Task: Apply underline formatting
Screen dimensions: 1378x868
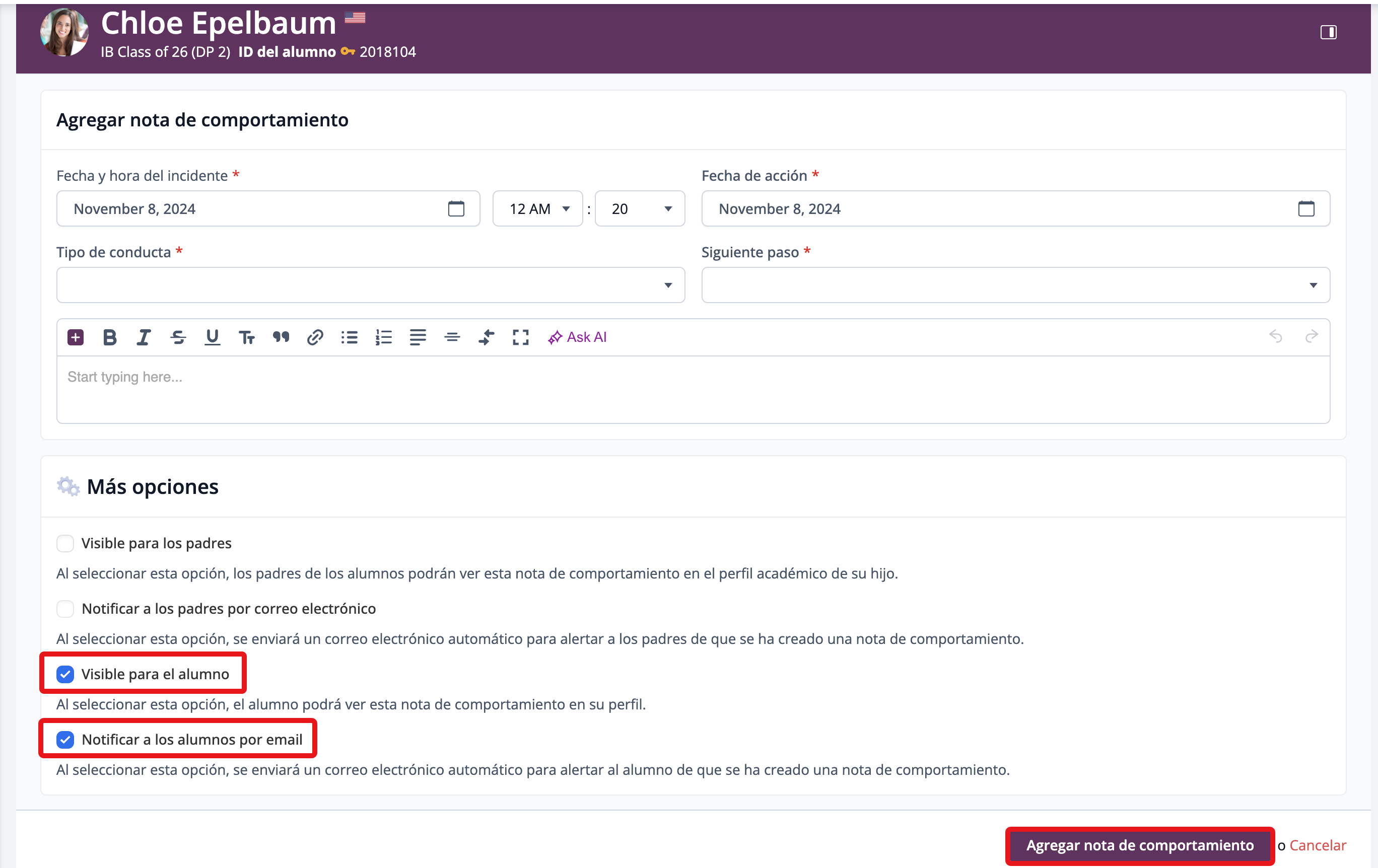Action: tap(213, 338)
